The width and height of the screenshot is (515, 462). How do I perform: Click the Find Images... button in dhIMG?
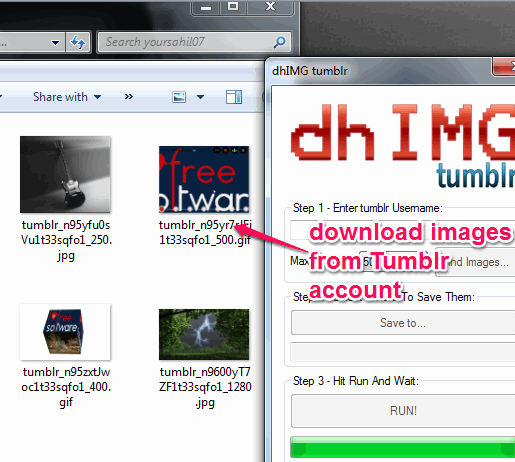pyautogui.click(x=475, y=262)
